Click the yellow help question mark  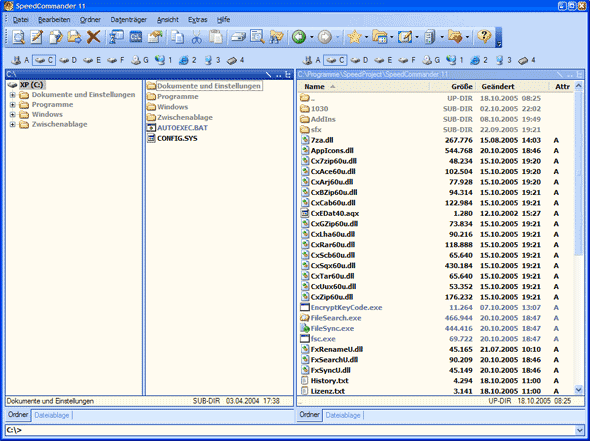coord(484,37)
